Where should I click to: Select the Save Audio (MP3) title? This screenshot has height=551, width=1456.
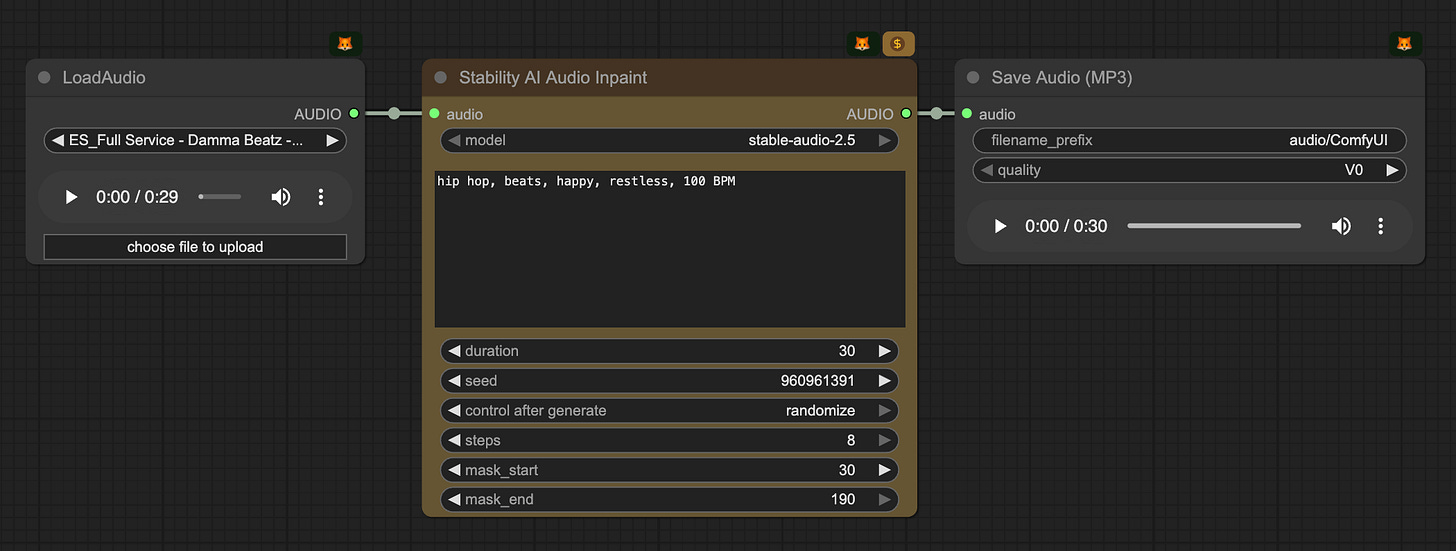point(1062,78)
